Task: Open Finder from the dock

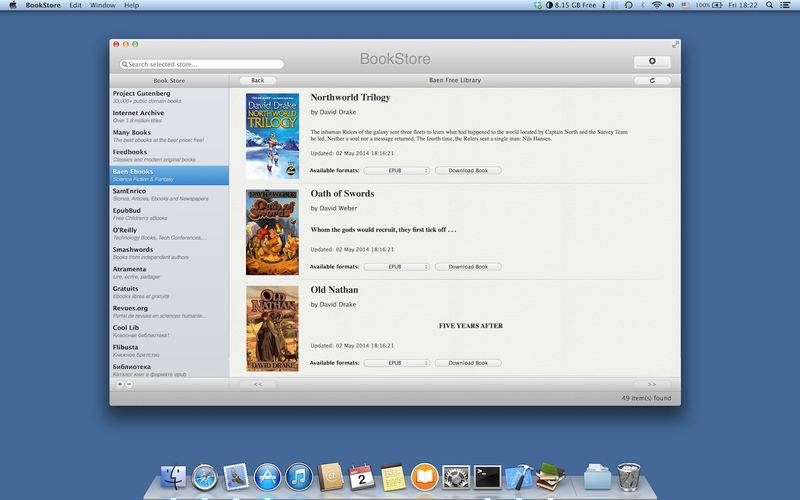Action: point(173,478)
